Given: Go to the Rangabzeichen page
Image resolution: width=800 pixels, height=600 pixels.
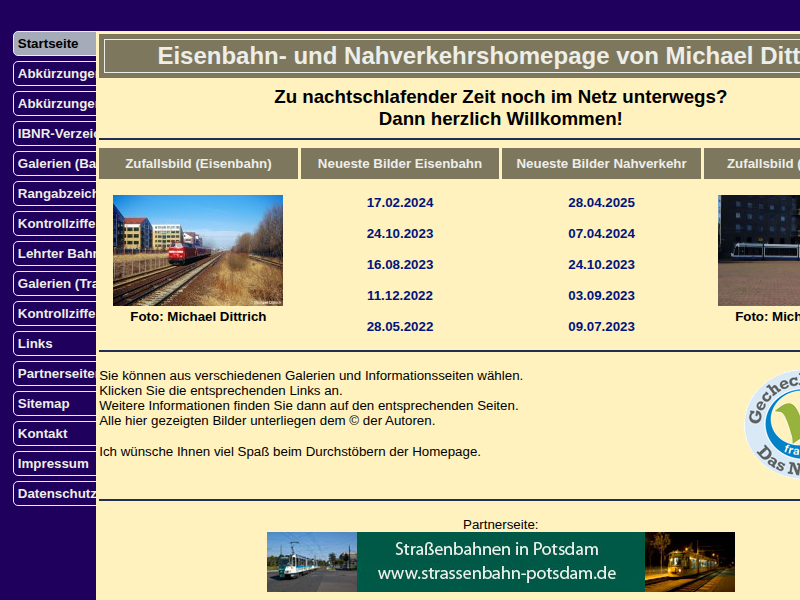Looking at the screenshot, I should click(56, 194).
